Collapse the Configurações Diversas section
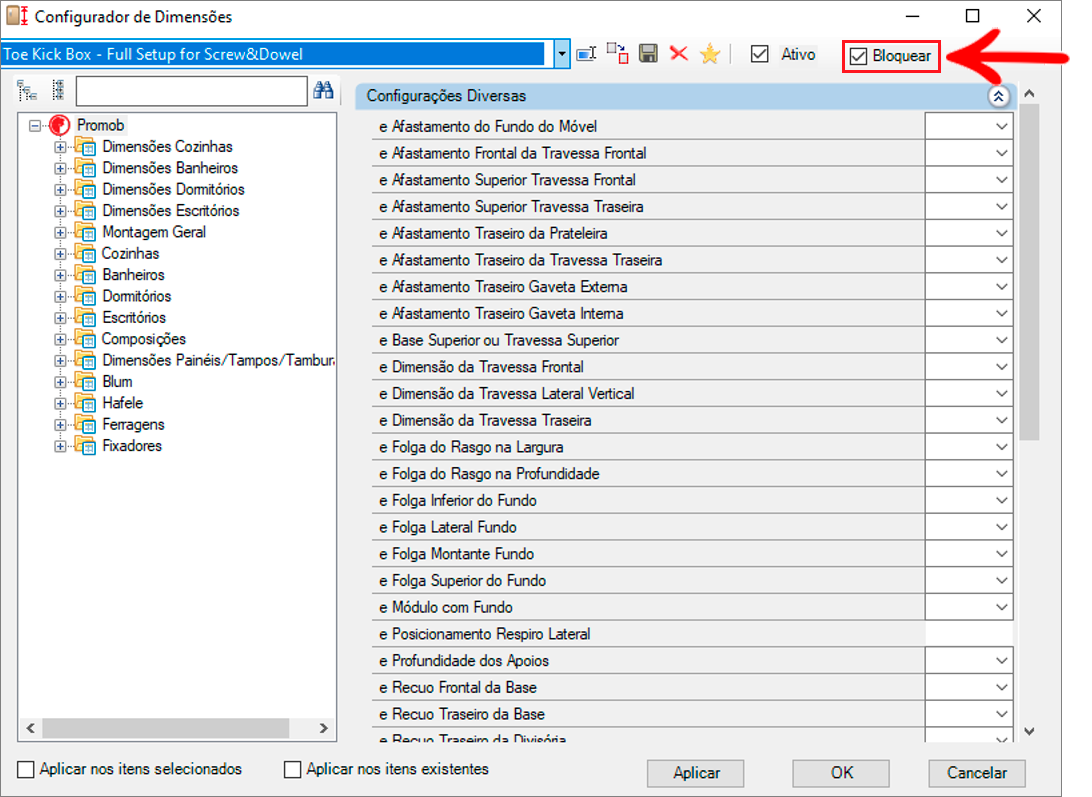Viewport: 1092px width, 797px height. 998,96
